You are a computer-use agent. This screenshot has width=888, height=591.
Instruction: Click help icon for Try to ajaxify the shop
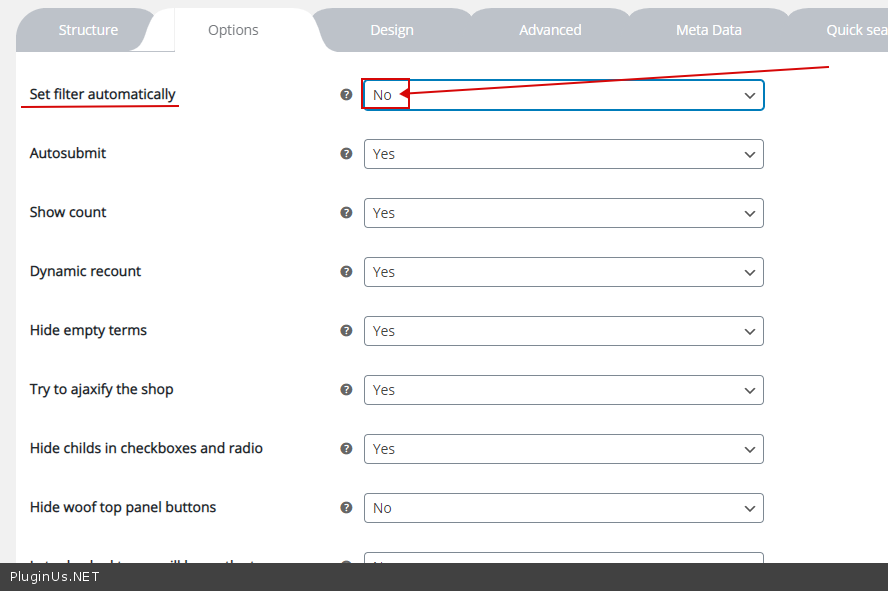tap(346, 390)
